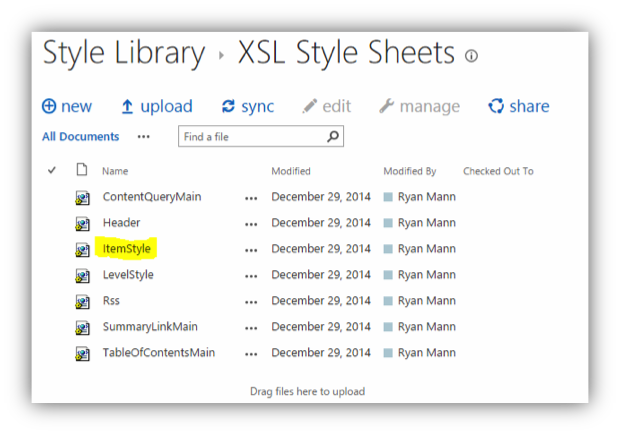Click the manage text link
The image size is (620, 435).
coord(430,107)
